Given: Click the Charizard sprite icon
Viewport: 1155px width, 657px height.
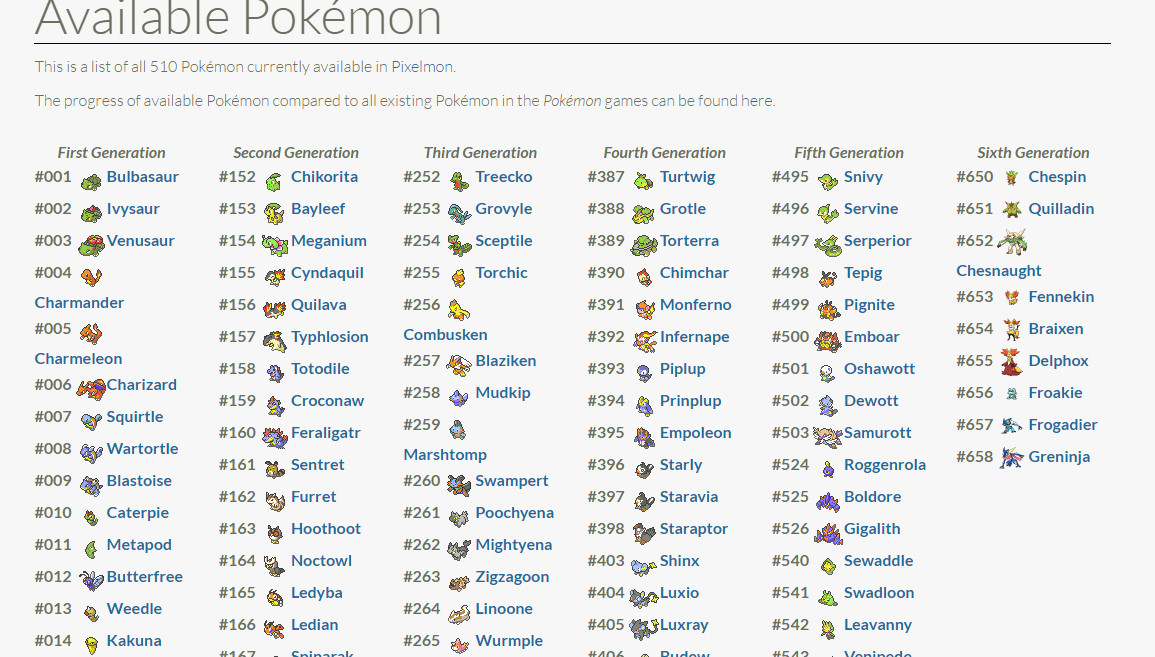Looking at the screenshot, I should [x=91, y=388].
